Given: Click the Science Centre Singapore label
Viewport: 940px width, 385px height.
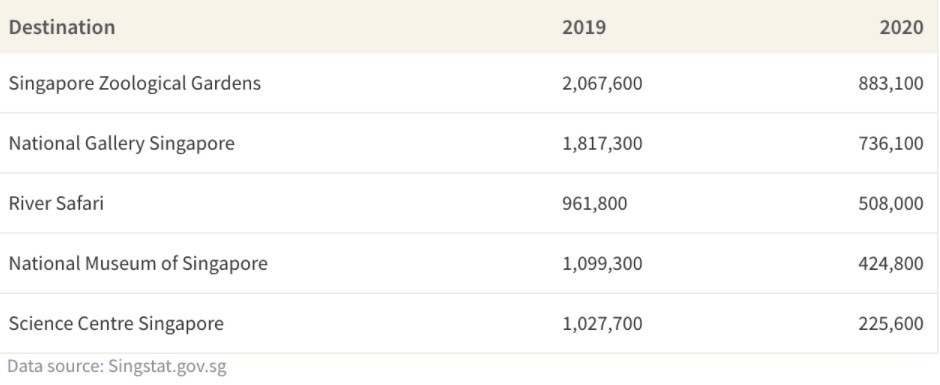Looking at the screenshot, I should [116, 323].
